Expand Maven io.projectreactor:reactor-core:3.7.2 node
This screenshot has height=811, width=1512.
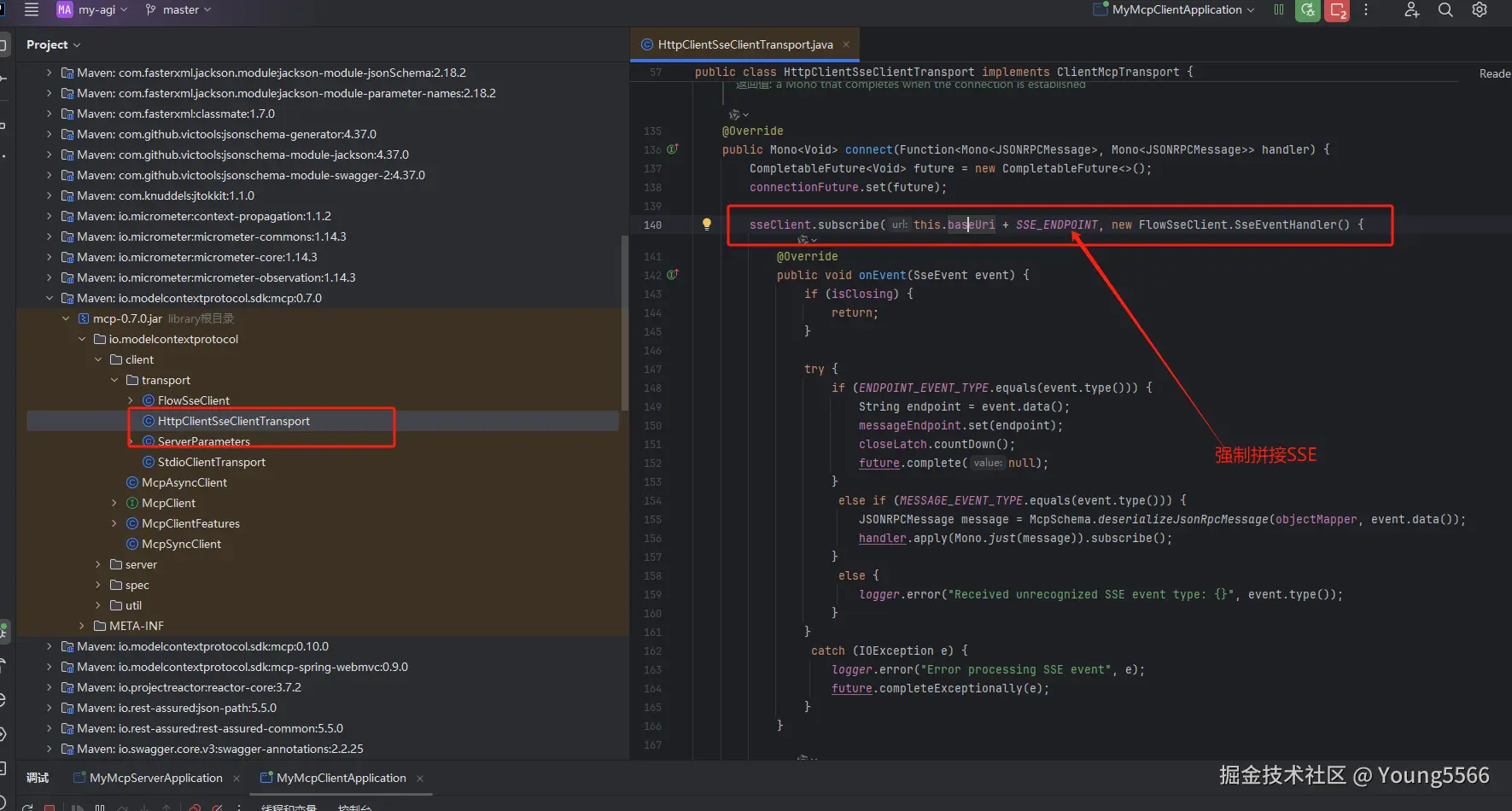point(49,687)
